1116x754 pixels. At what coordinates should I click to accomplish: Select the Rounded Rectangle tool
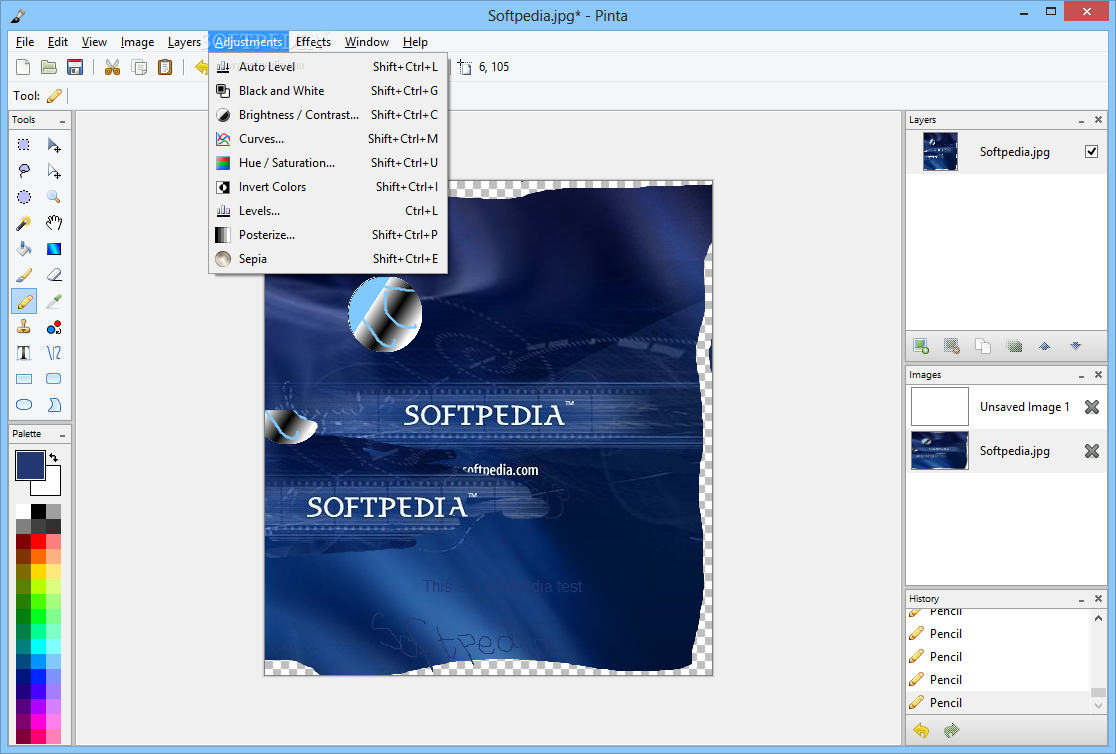53,379
